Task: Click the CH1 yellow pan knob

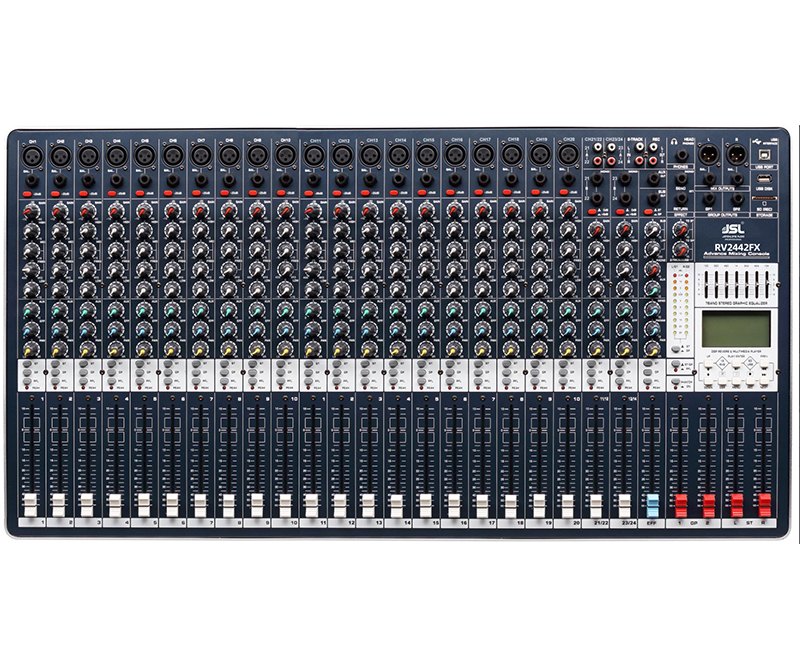Action: pos(30,349)
